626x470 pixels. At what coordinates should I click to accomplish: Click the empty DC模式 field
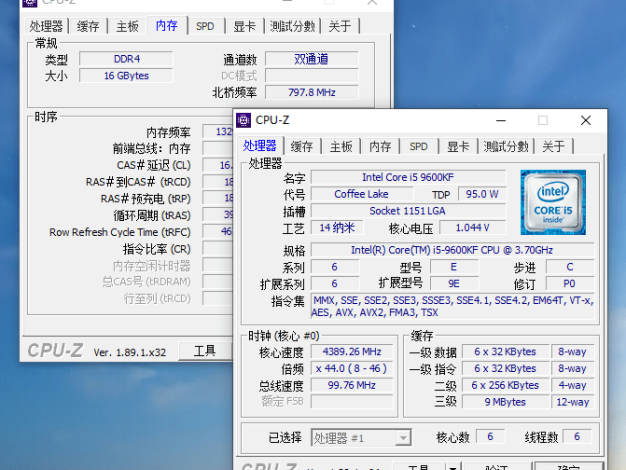[312, 75]
